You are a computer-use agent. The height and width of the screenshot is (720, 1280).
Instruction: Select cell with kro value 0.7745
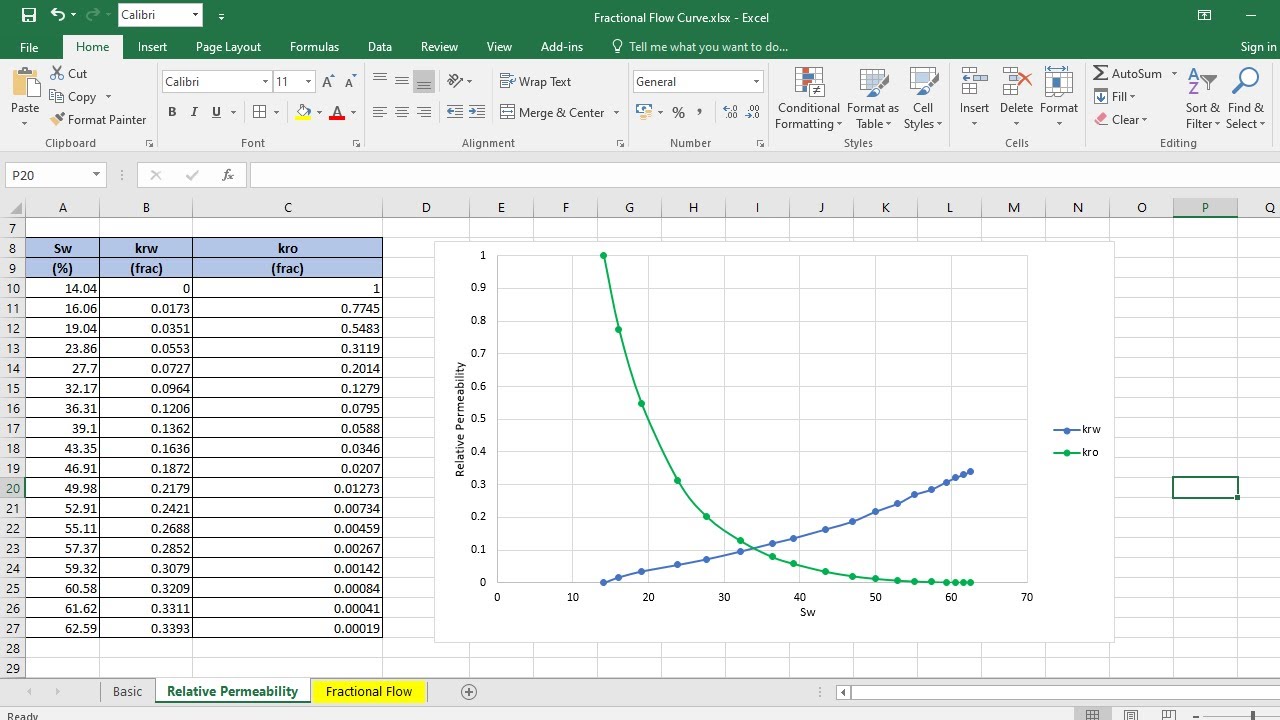pyautogui.click(x=287, y=308)
